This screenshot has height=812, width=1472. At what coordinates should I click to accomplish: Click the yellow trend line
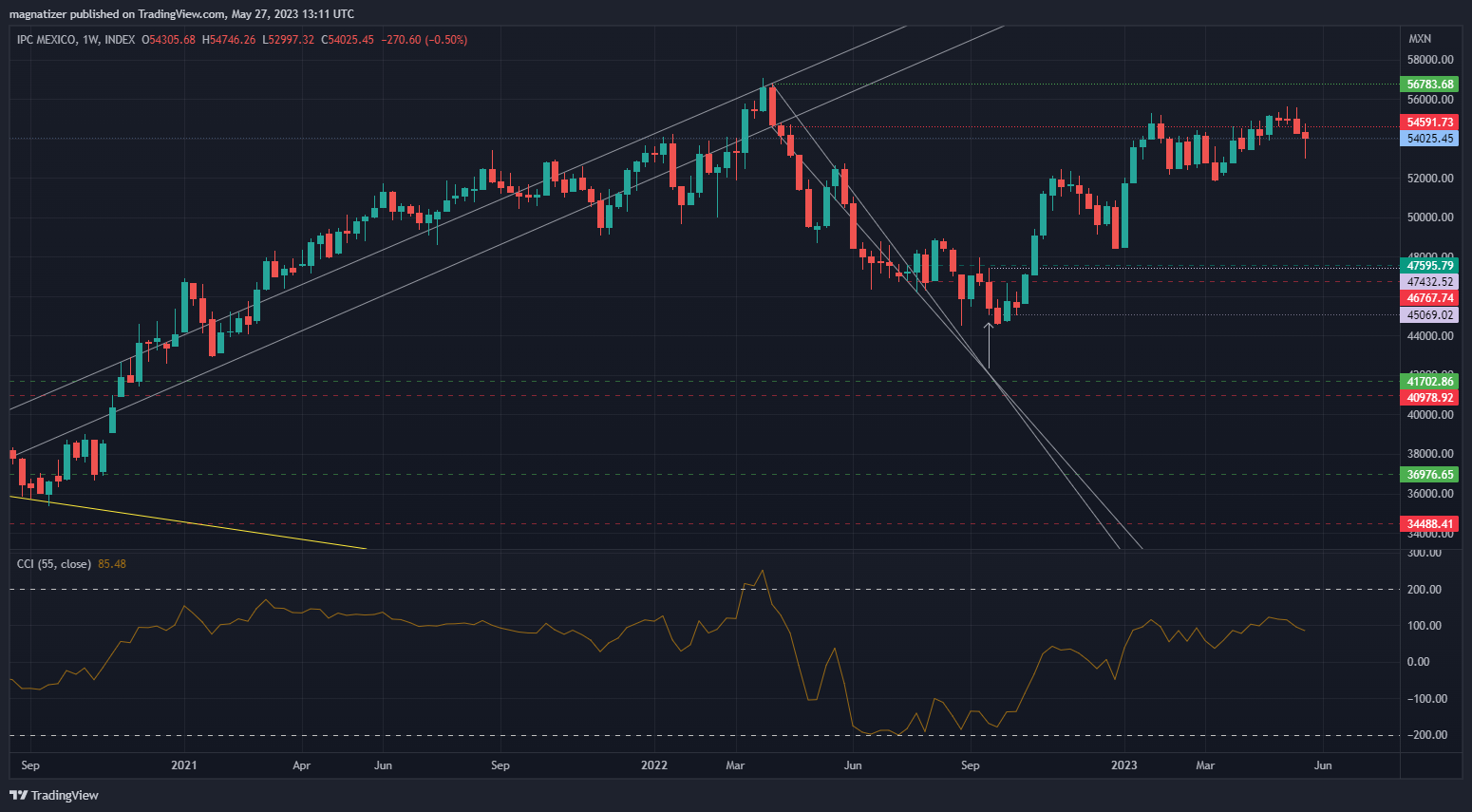(x=190, y=521)
